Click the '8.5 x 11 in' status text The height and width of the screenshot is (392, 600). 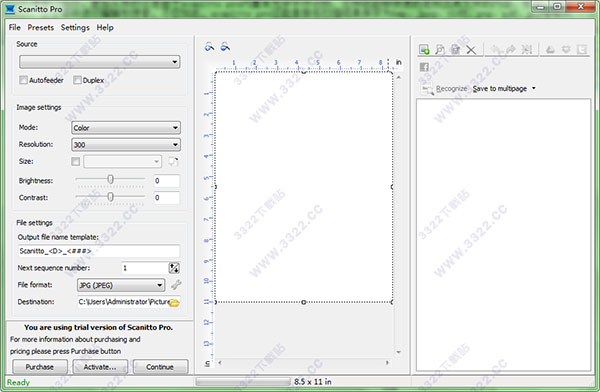(313, 382)
